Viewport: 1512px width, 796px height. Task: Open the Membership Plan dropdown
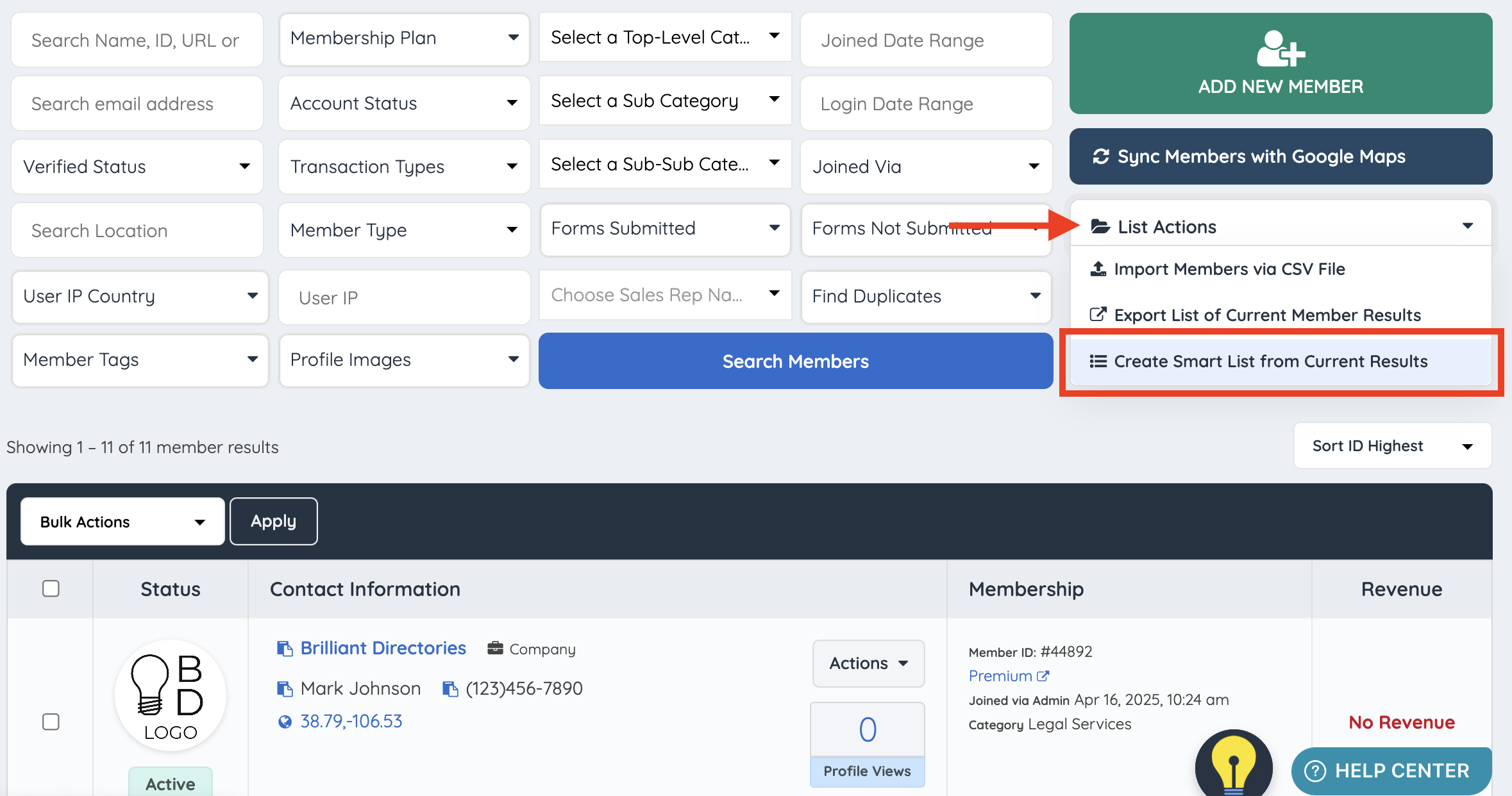point(404,38)
